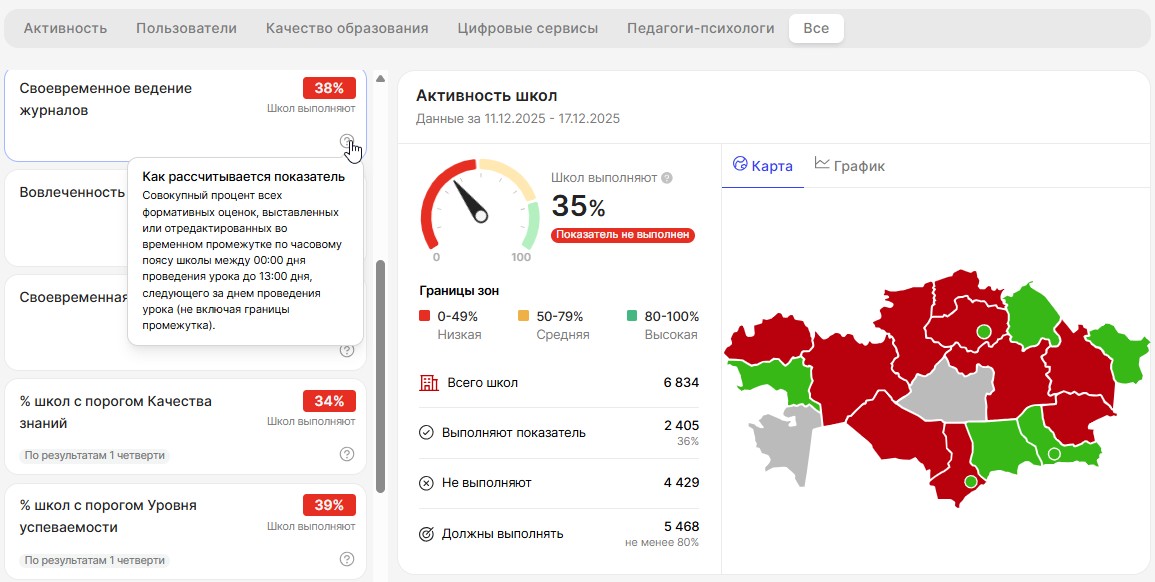1155x582 pixels.
Task: Click the Не выполняют cross icon
Action: coord(426,483)
